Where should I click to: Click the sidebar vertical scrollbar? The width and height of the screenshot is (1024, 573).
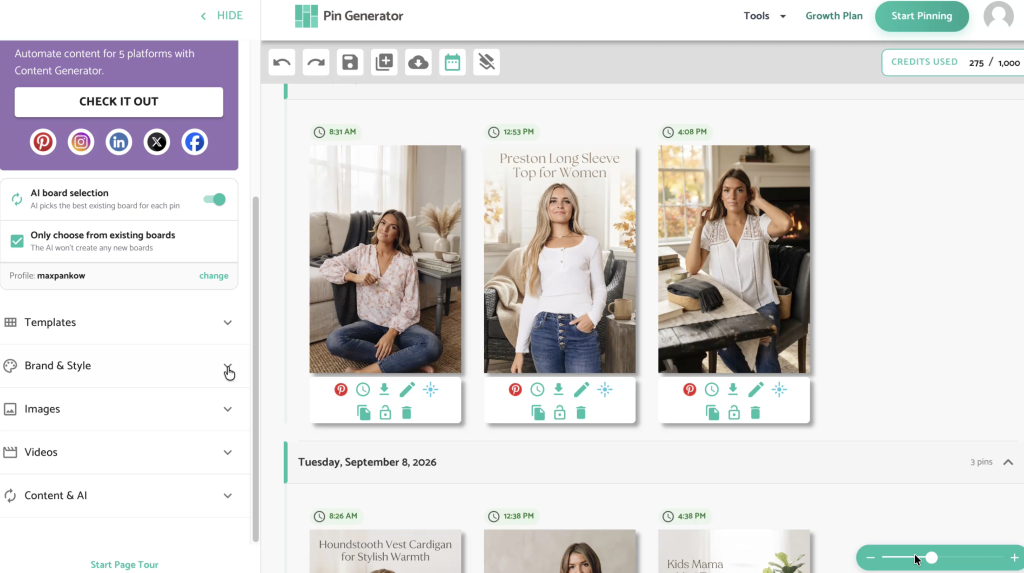click(x=255, y=369)
